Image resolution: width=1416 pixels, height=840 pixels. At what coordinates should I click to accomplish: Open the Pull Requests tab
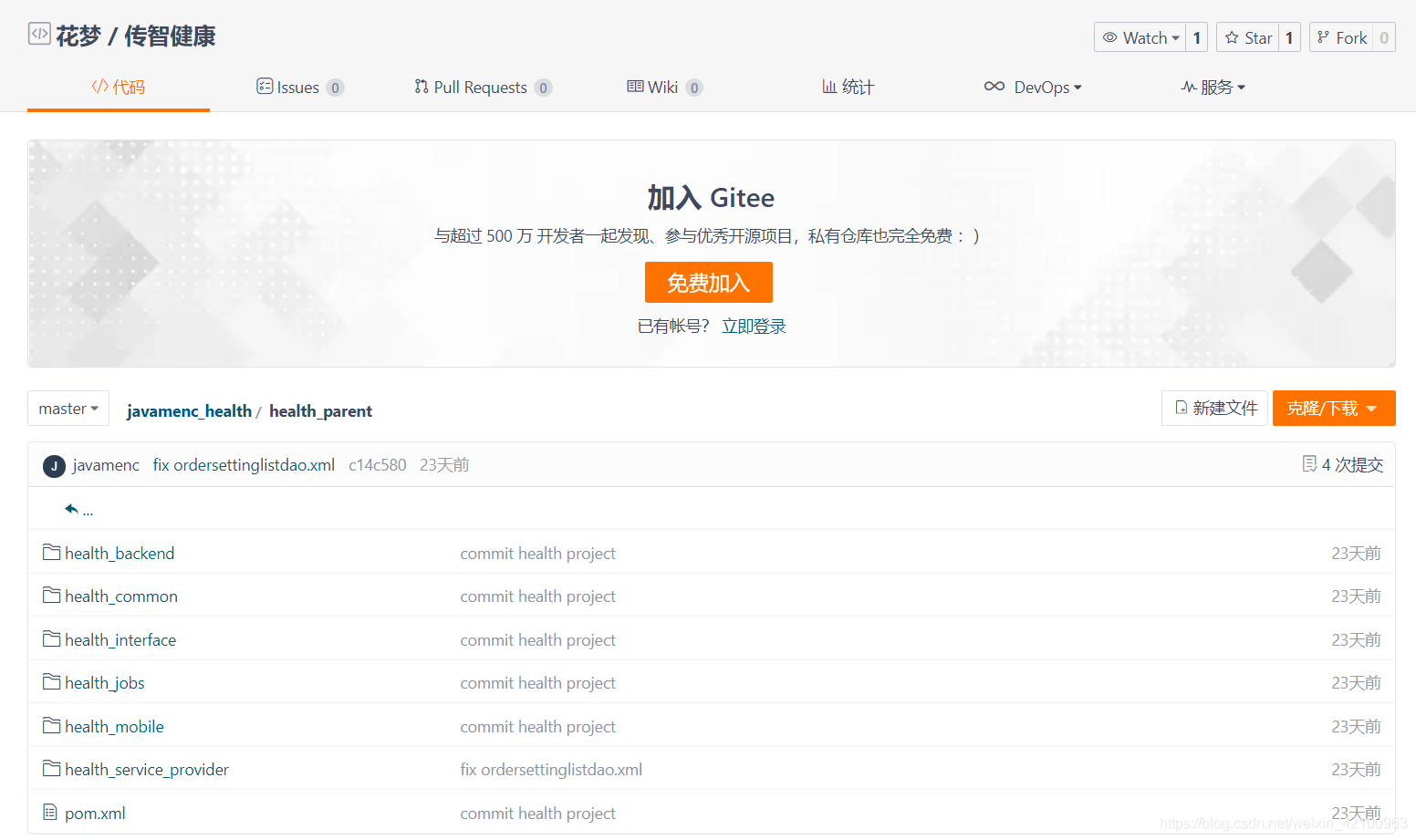pos(483,87)
